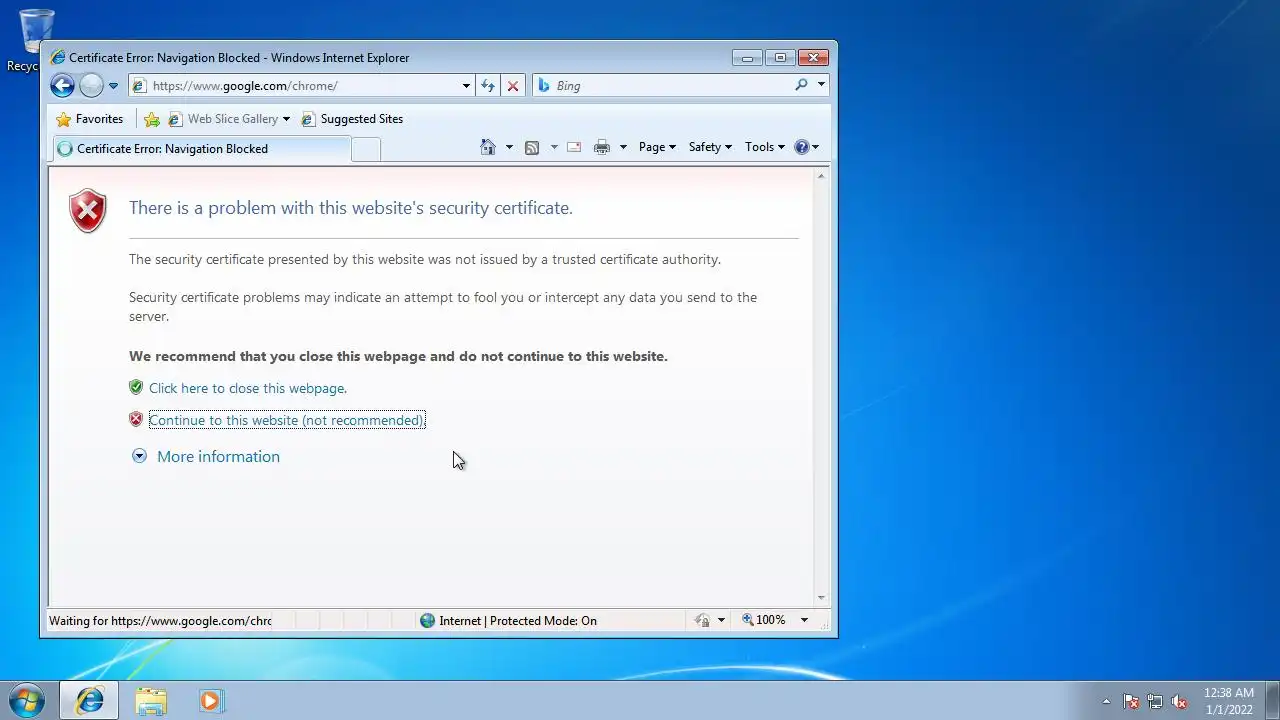Open the recent pages dropdown arrow
This screenshot has height=720, width=1280.
pos(113,86)
